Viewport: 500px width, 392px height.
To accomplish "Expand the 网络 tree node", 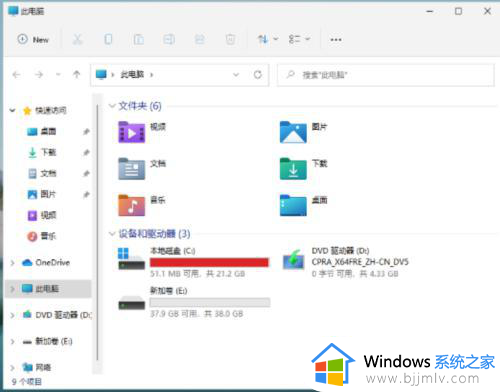I will tap(13, 368).
